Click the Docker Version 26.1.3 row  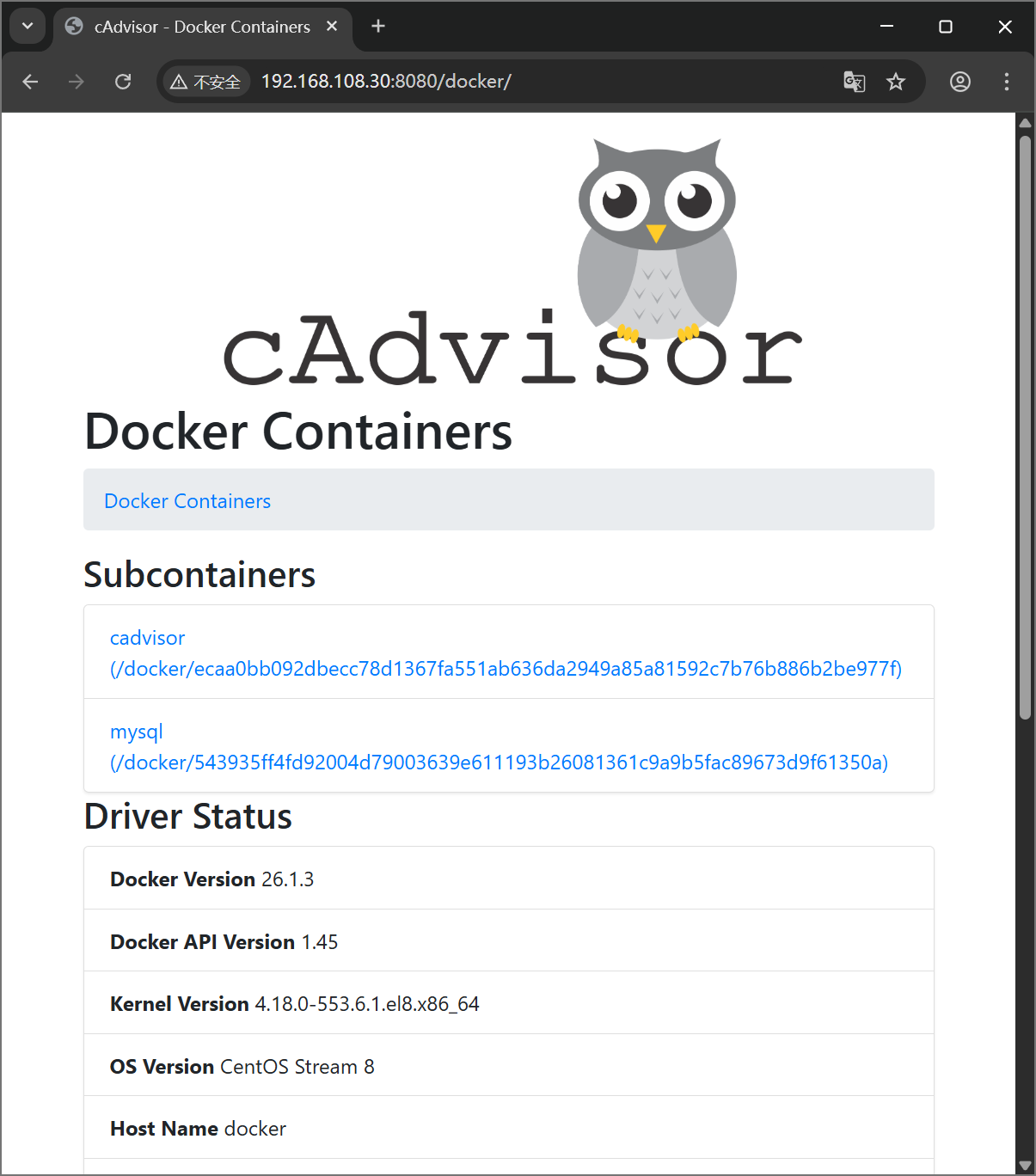tap(509, 879)
